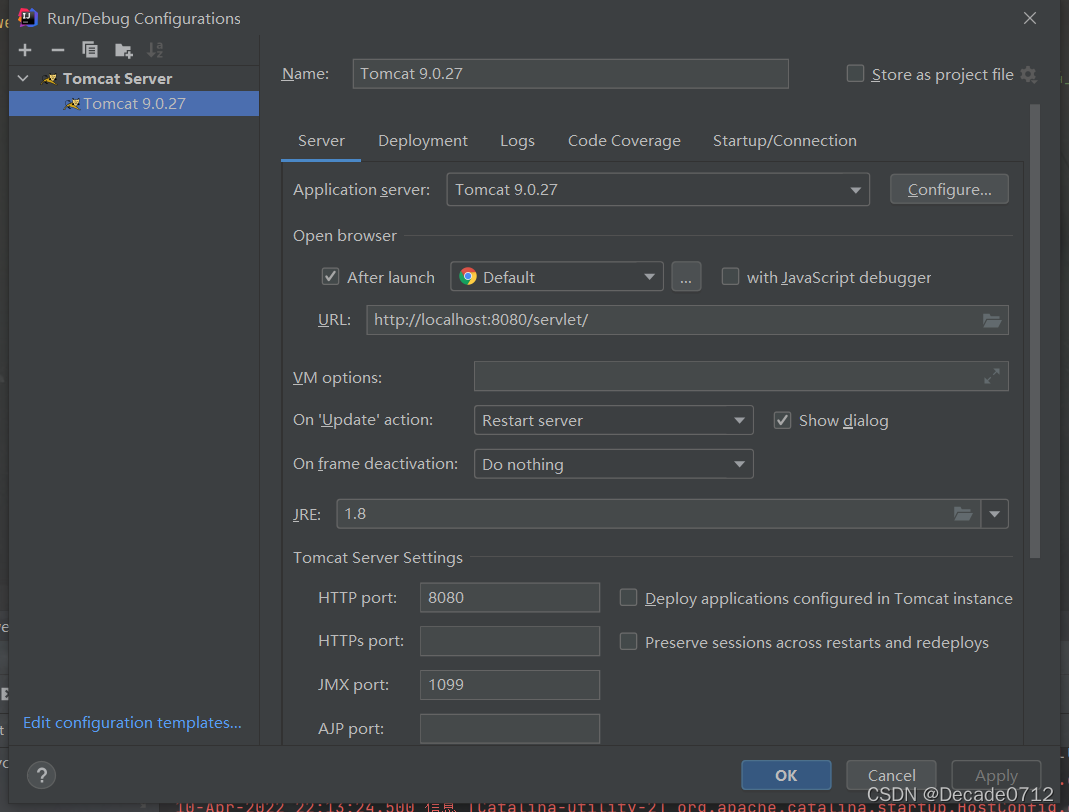
Task: Close the Run/Debug Configurations dialog
Action: coord(1029,18)
